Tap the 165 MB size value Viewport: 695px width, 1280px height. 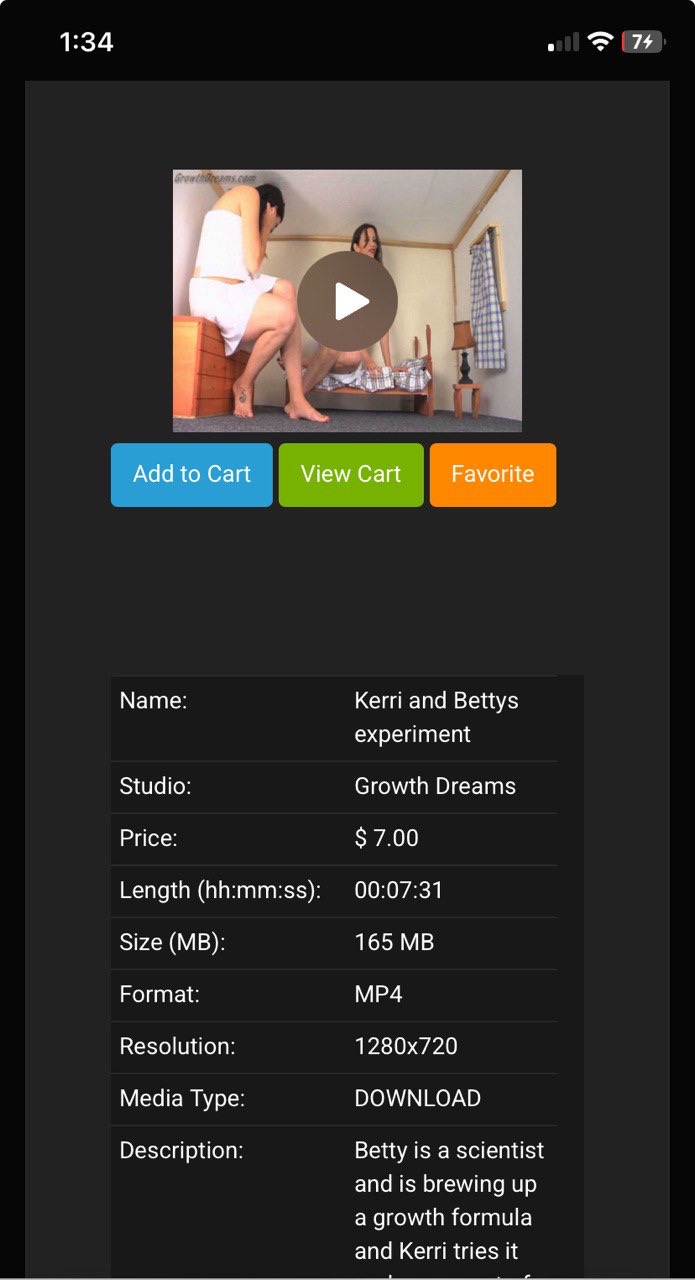(x=394, y=942)
